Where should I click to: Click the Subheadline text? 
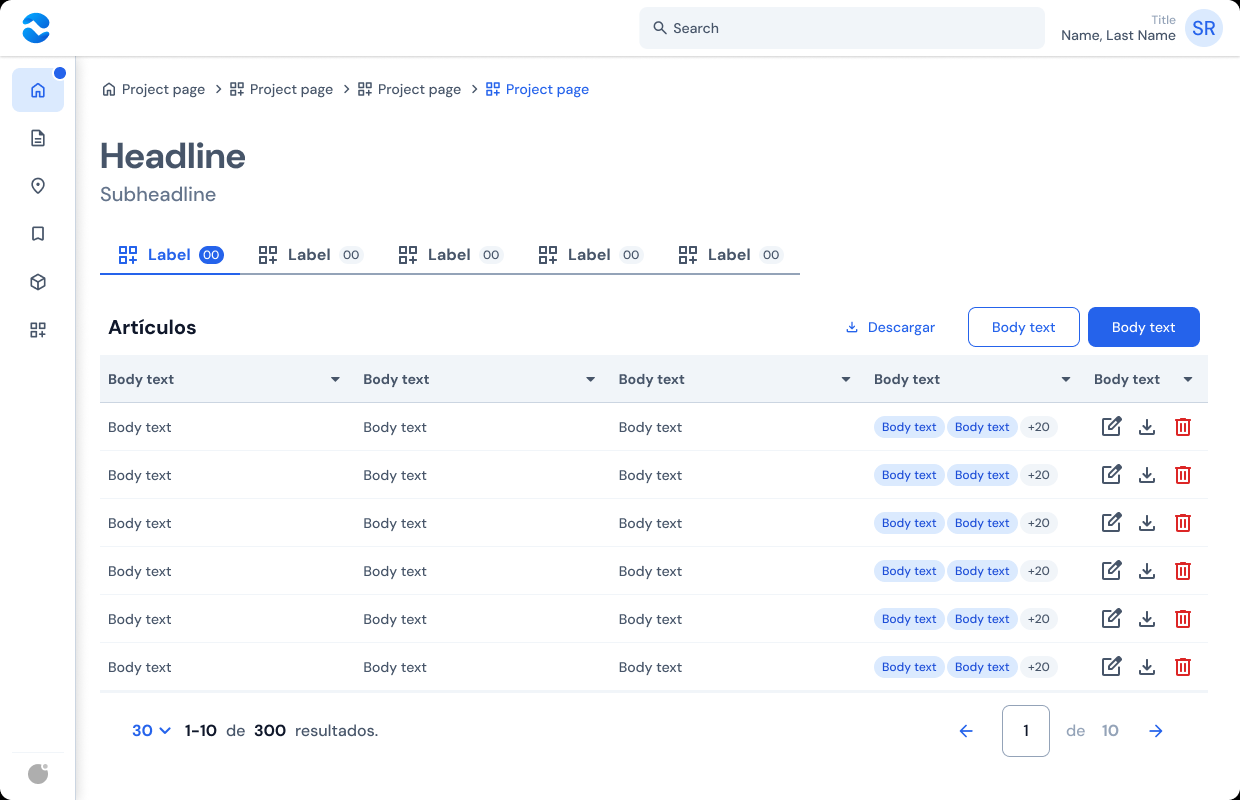158,194
